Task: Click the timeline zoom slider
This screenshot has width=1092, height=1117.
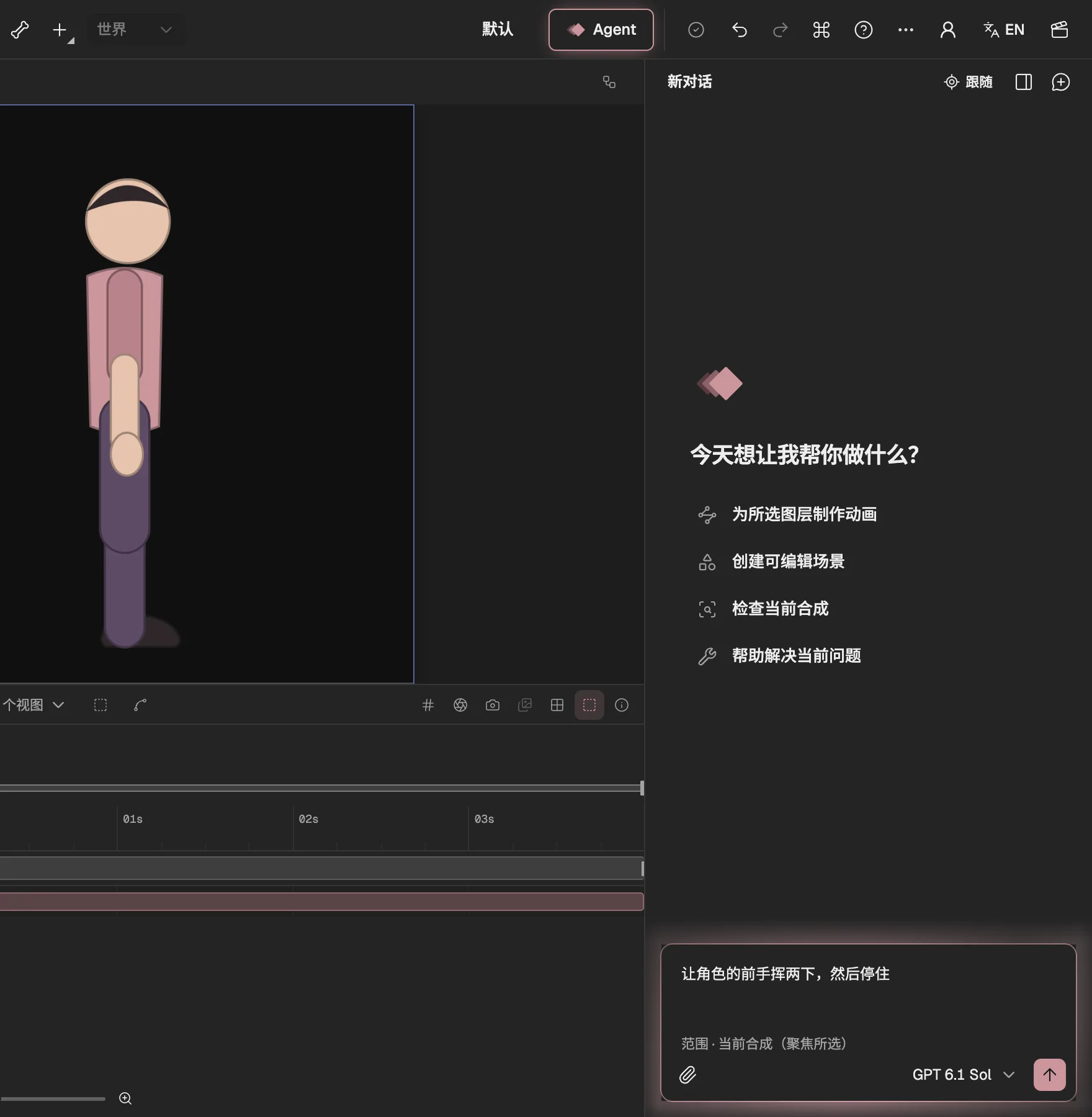Action: 53,1098
